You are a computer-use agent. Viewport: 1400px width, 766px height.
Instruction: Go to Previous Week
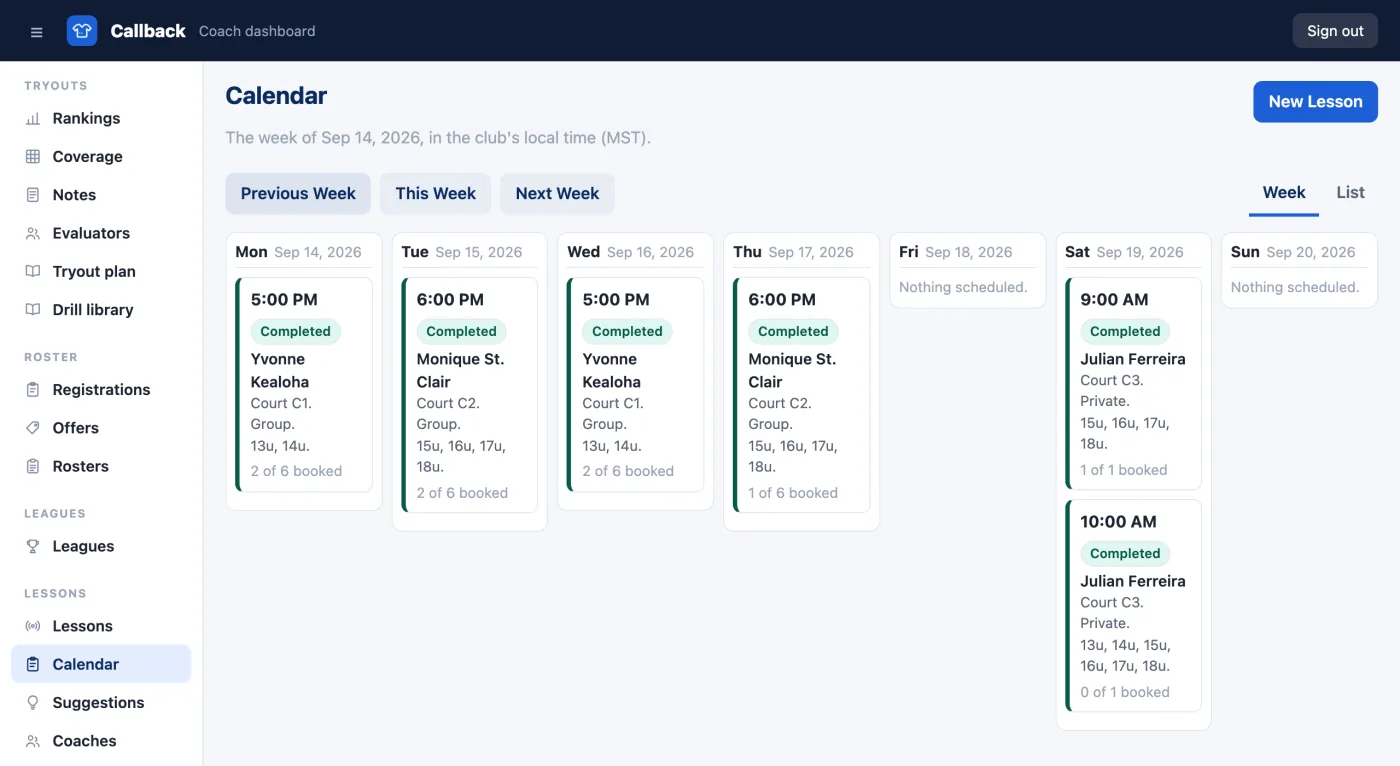click(x=298, y=194)
